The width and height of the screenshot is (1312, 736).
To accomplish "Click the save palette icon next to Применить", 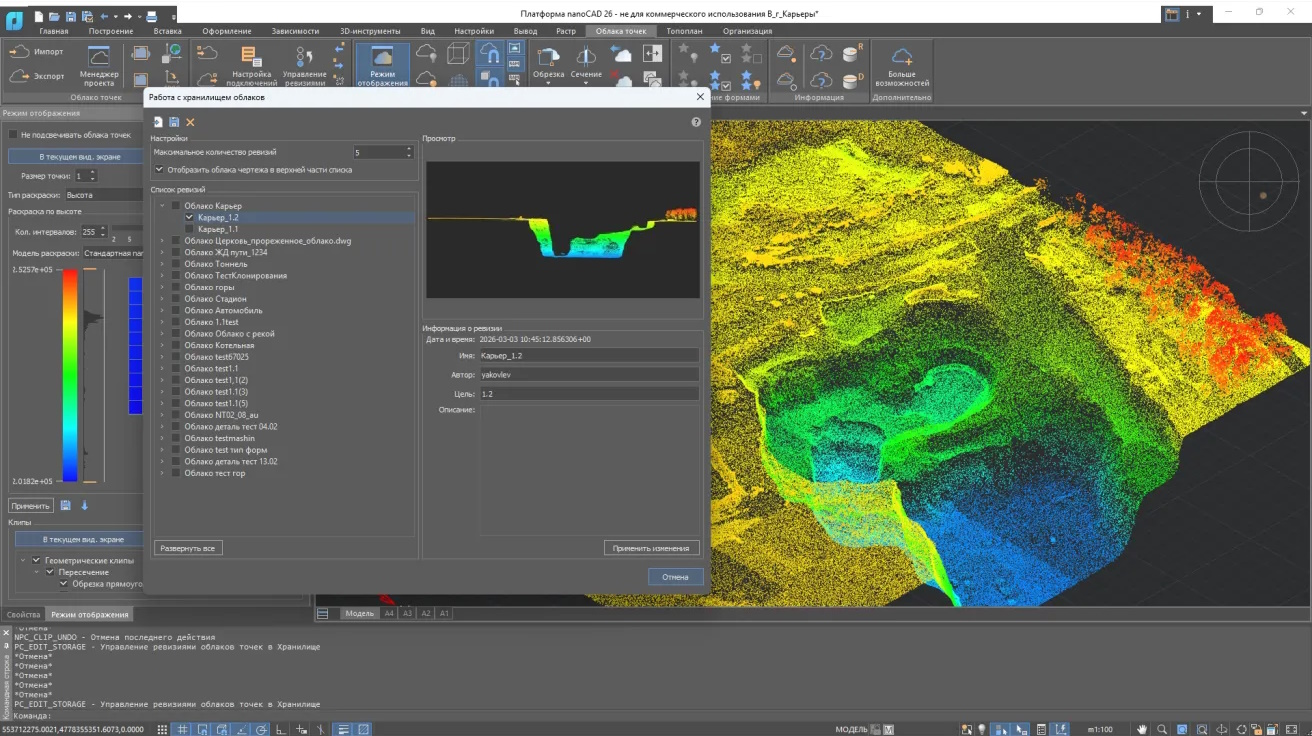I will [x=66, y=506].
